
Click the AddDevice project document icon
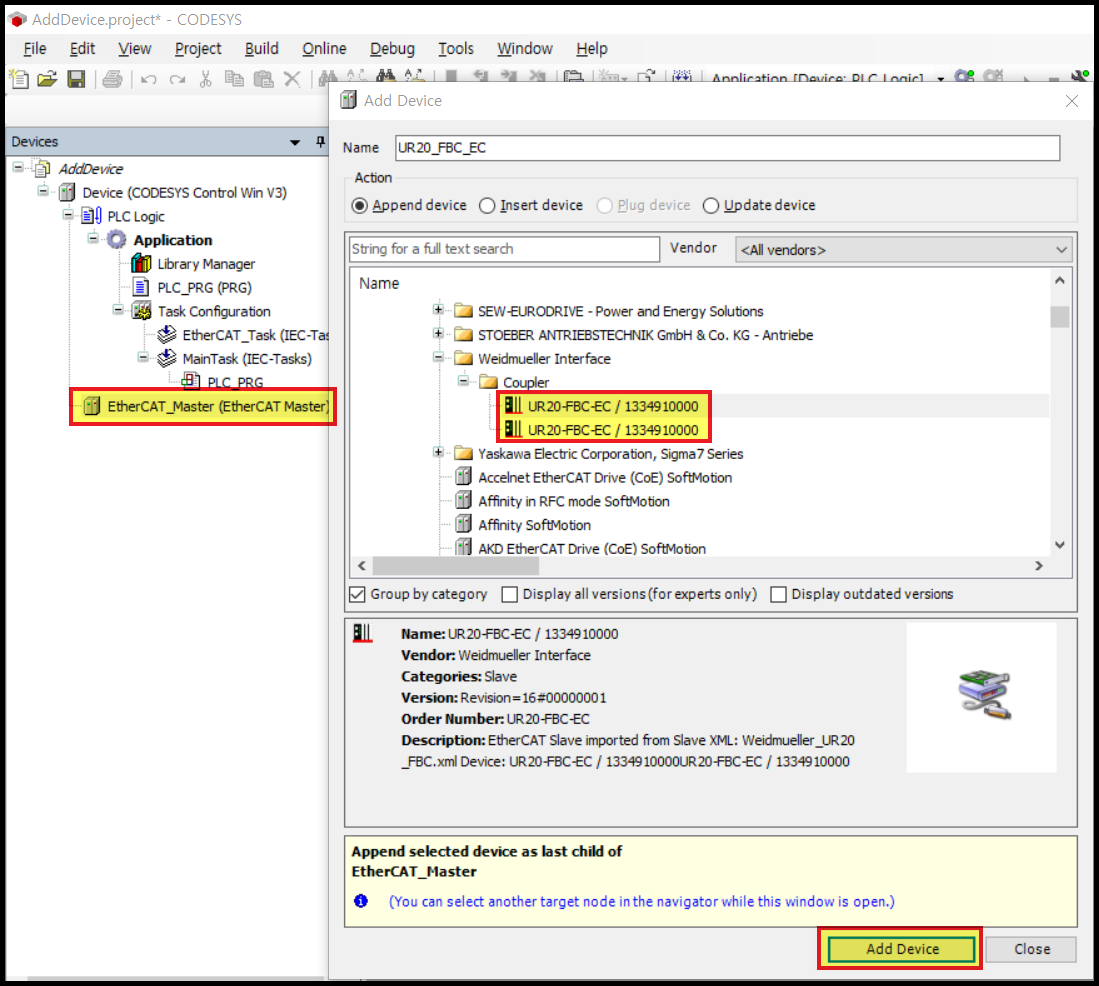coord(43,169)
